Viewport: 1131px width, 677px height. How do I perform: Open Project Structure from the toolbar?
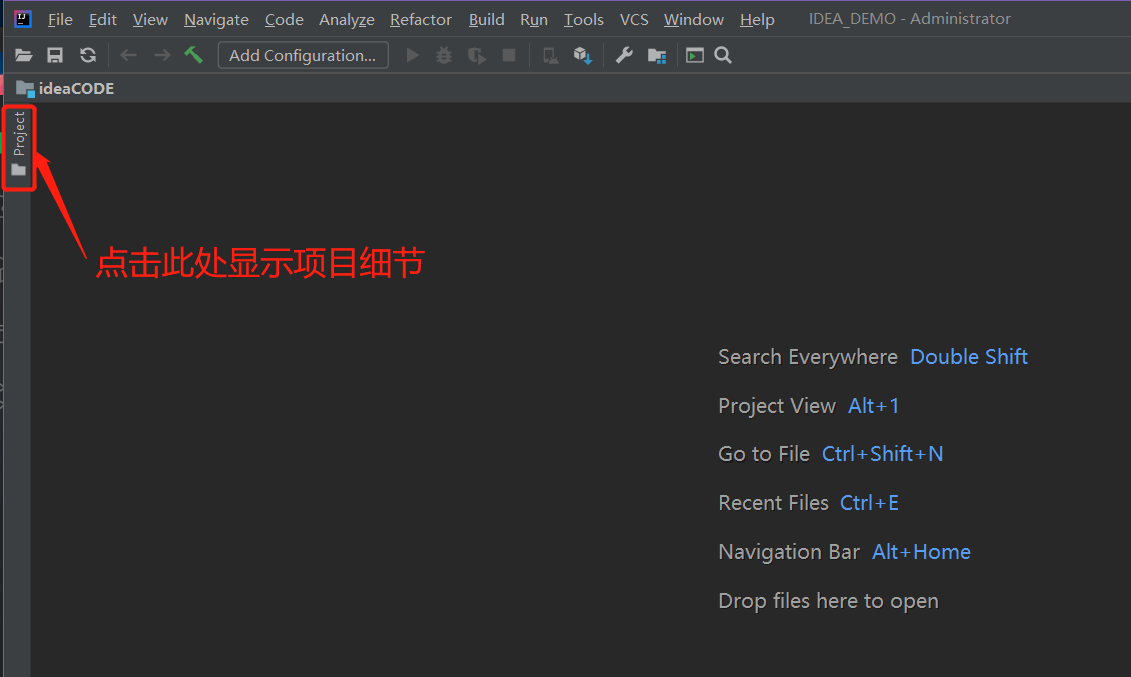[x=657, y=55]
